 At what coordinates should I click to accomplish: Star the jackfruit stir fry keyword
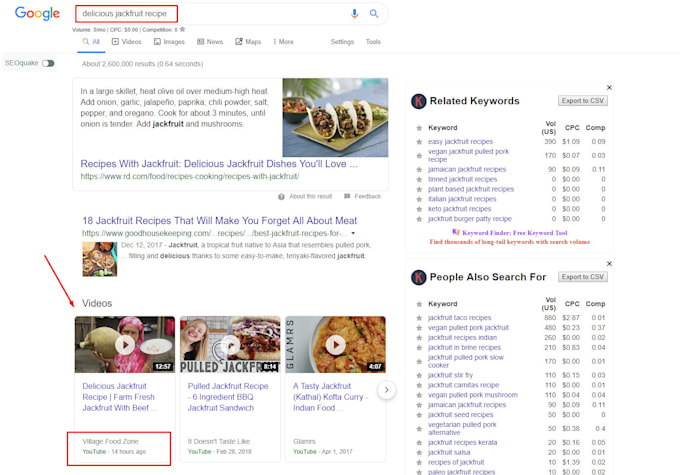[419, 376]
